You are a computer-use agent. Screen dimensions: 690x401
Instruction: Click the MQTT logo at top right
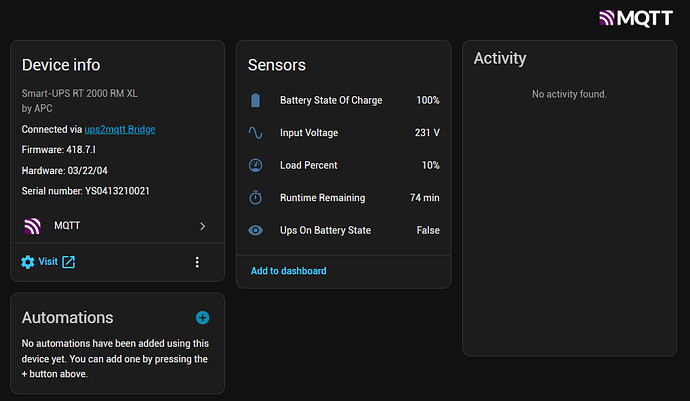pos(636,18)
